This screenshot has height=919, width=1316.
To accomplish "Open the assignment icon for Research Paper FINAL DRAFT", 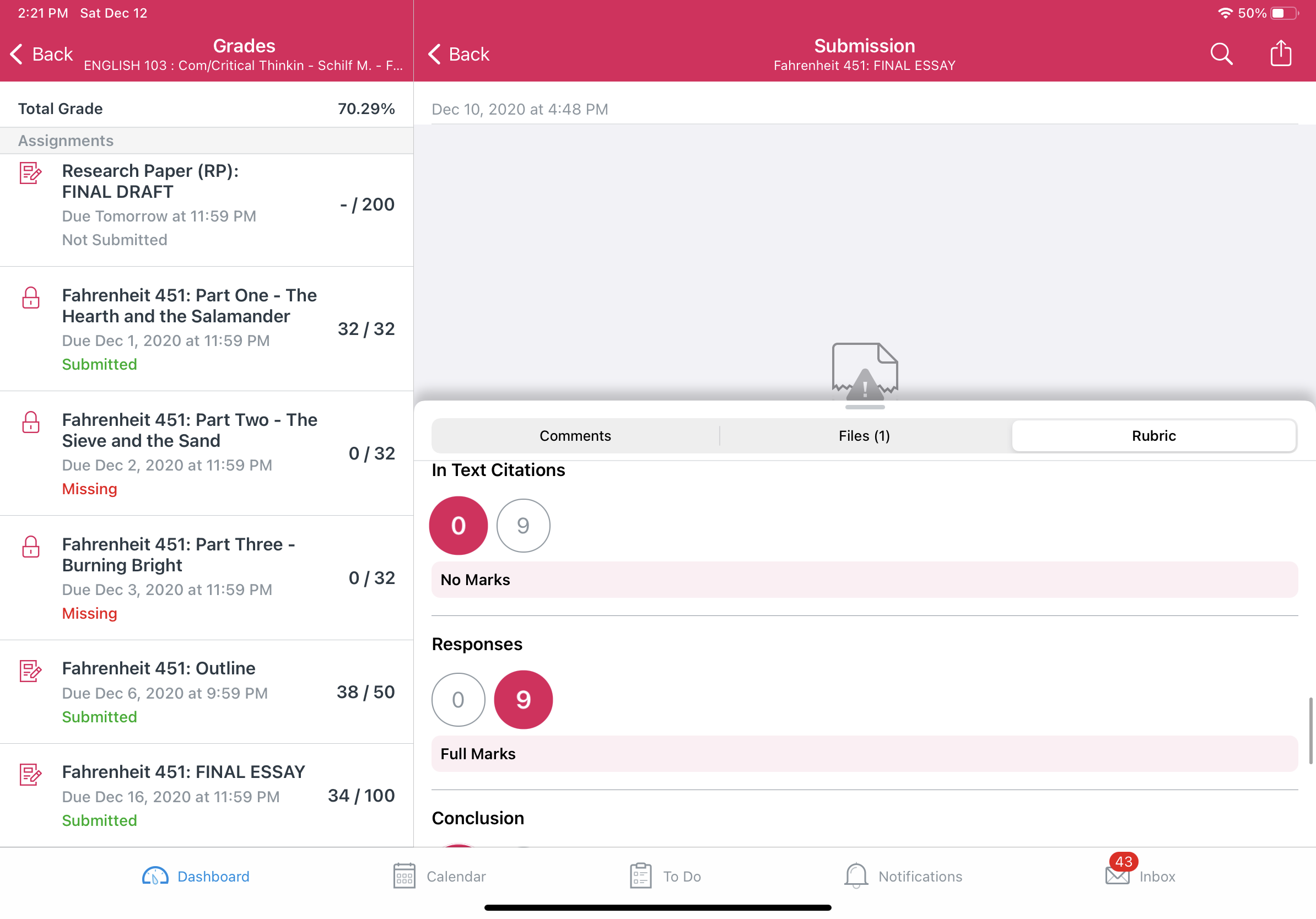I will point(30,172).
